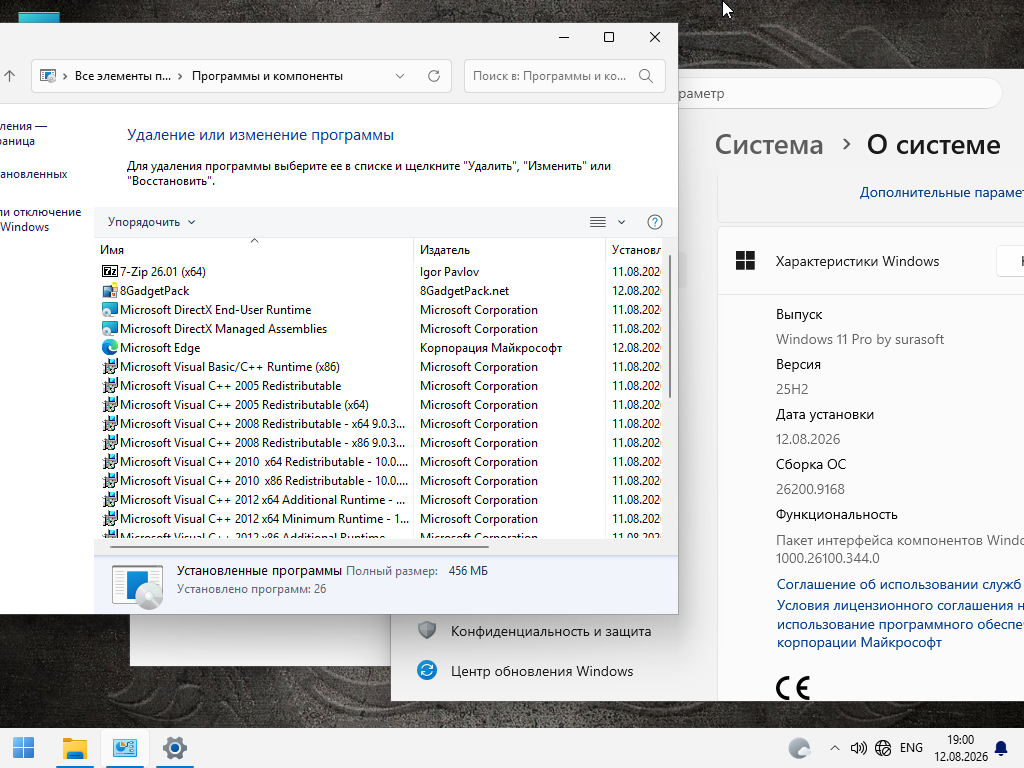Screen dimensions: 1024x768
Task: Click the Корпорация Майкрософт publisher cell
Action: [491, 347]
